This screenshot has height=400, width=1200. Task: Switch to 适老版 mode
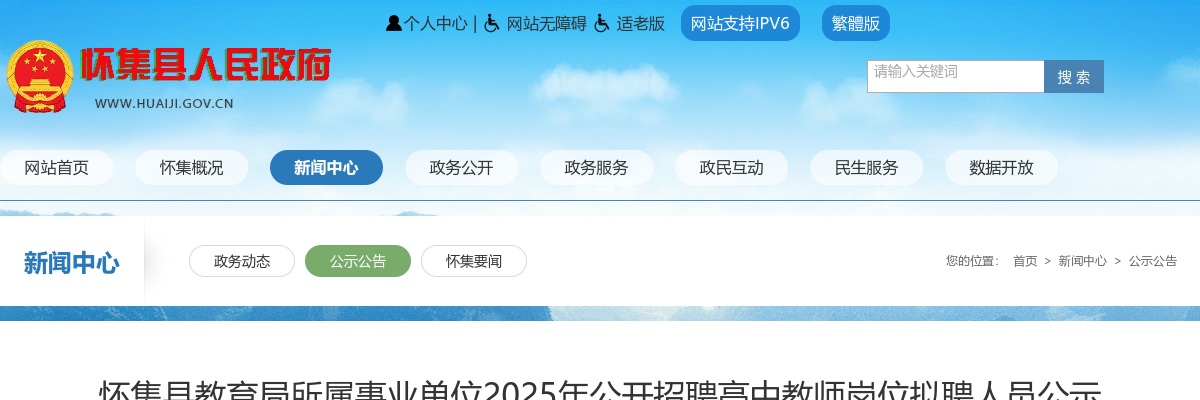(640, 24)
